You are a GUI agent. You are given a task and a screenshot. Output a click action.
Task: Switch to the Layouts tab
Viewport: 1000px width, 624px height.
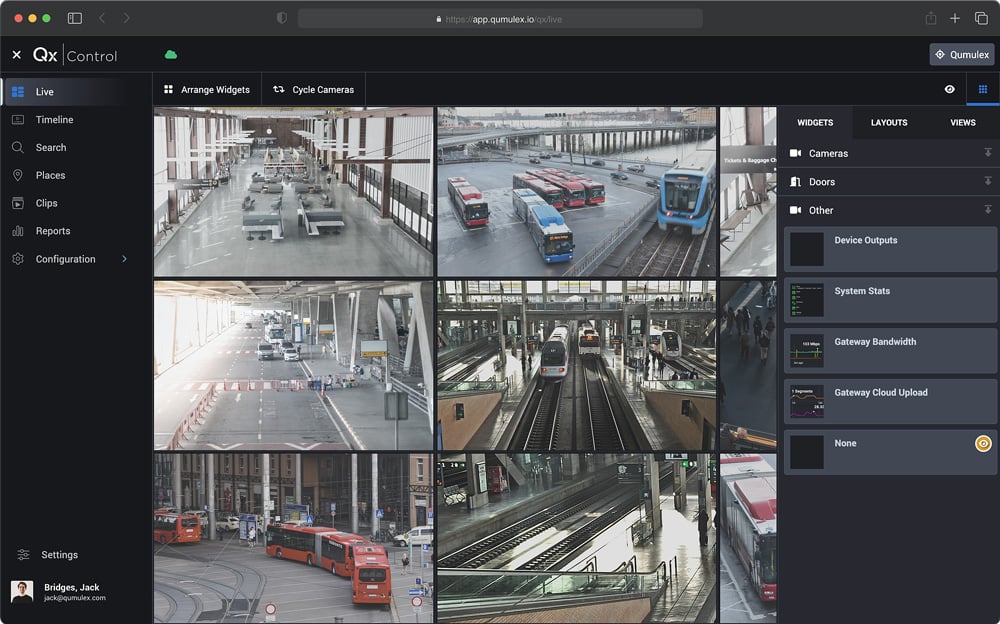890,122
